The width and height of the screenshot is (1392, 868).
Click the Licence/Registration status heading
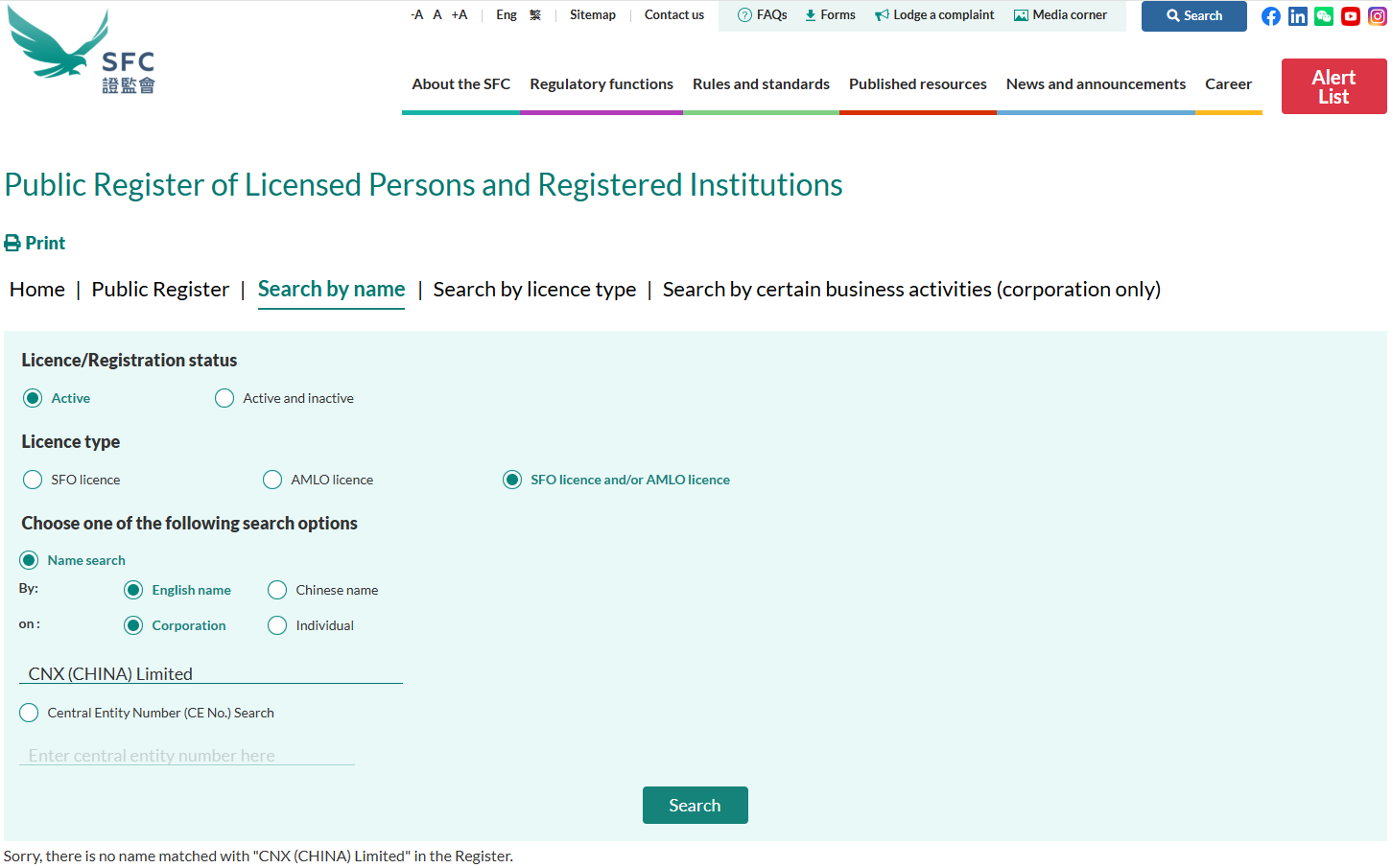(x=130, y=361)
